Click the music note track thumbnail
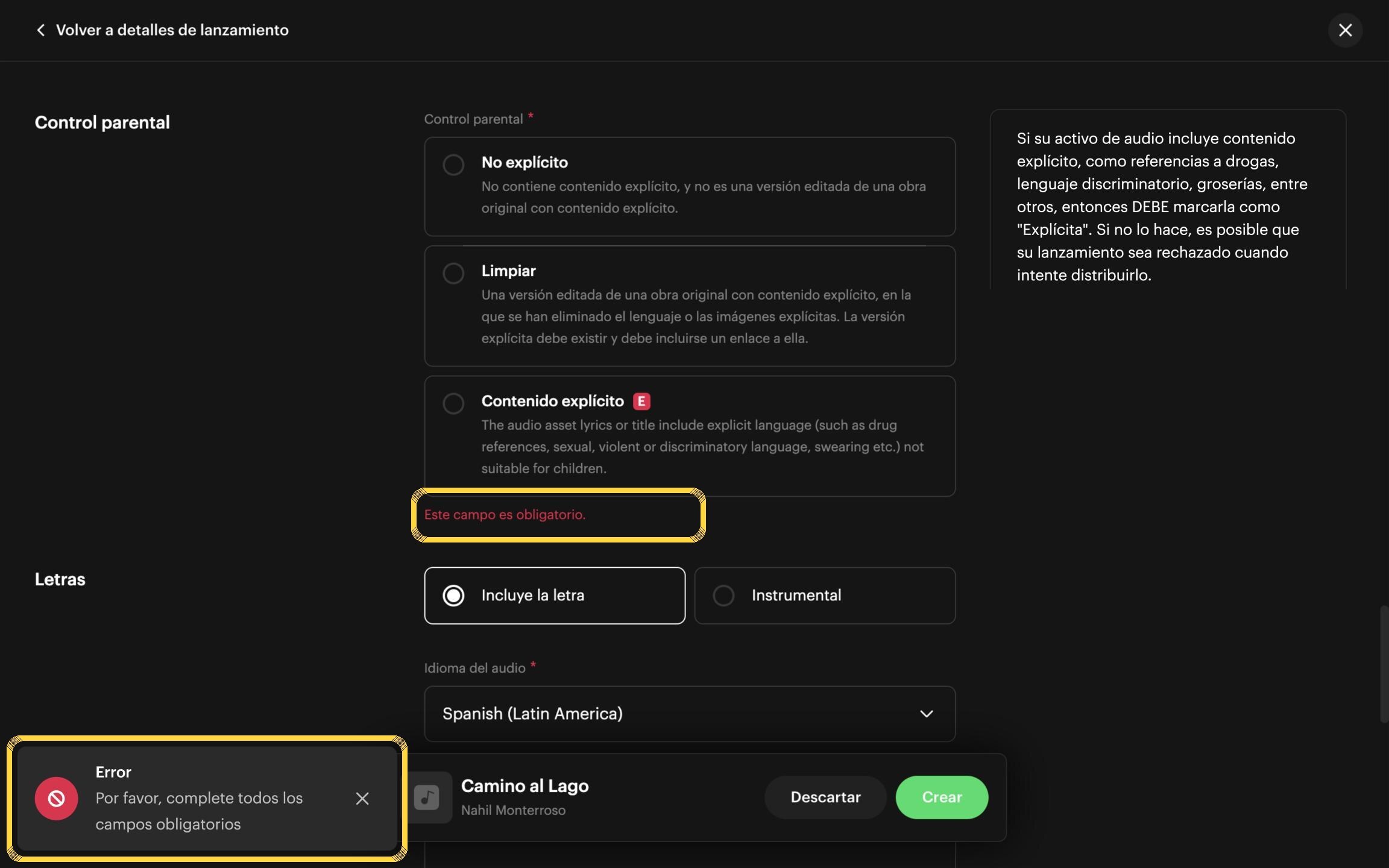The height and width of the screenshot is (868, 1389). point(427,797)
